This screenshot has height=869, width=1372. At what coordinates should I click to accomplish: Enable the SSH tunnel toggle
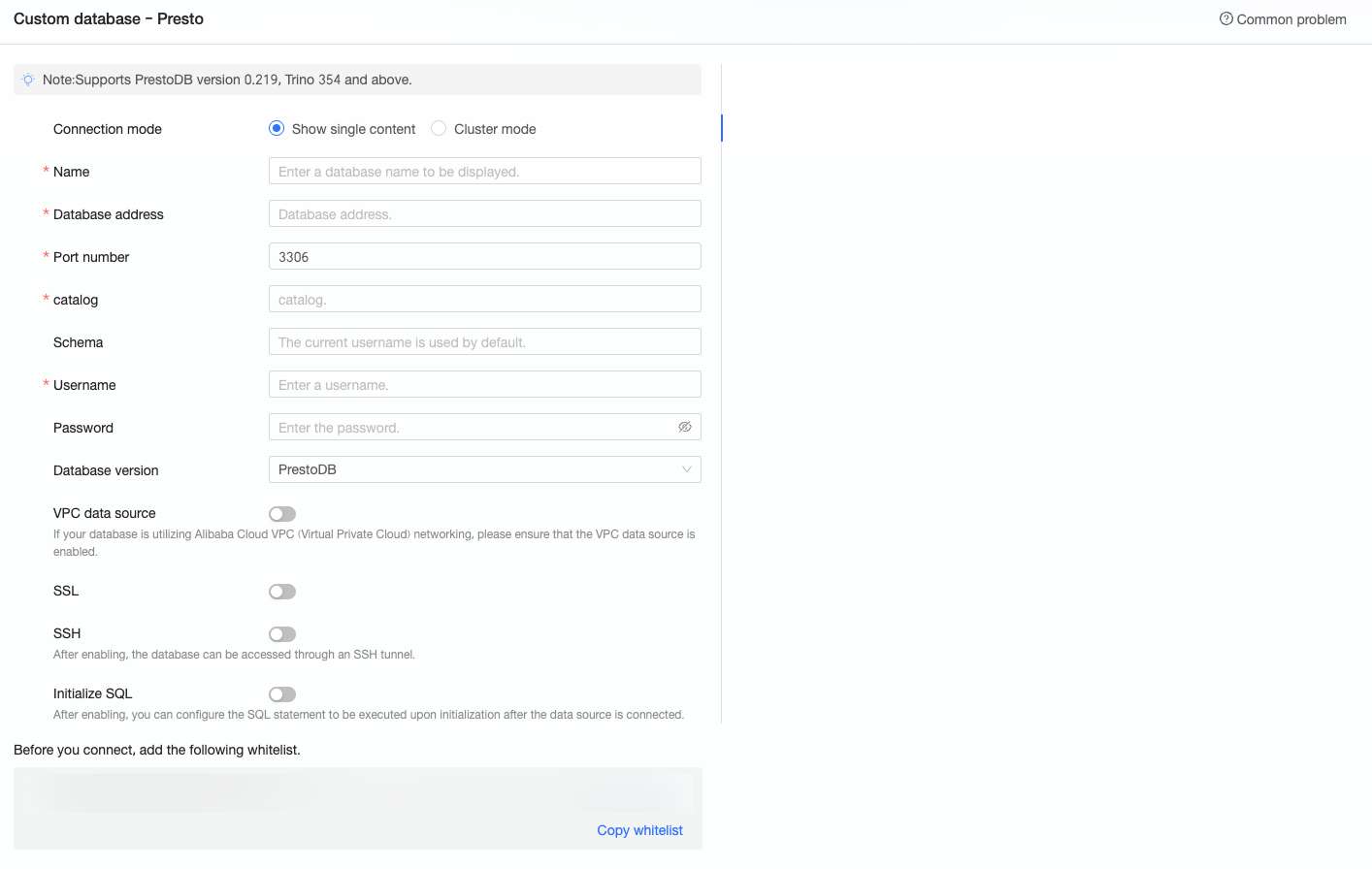(282, 634)
